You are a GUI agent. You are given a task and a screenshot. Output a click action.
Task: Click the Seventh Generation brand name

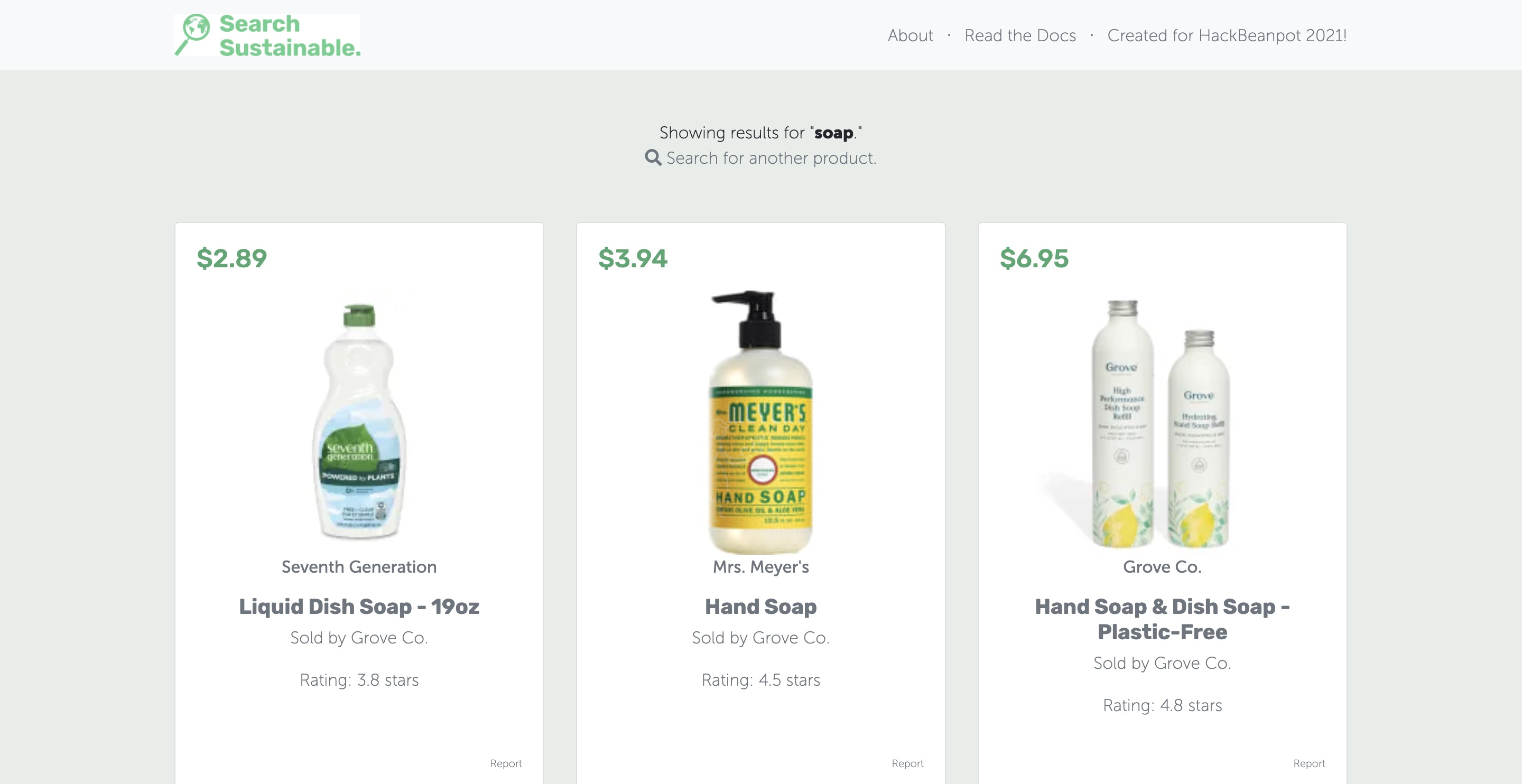359,566
